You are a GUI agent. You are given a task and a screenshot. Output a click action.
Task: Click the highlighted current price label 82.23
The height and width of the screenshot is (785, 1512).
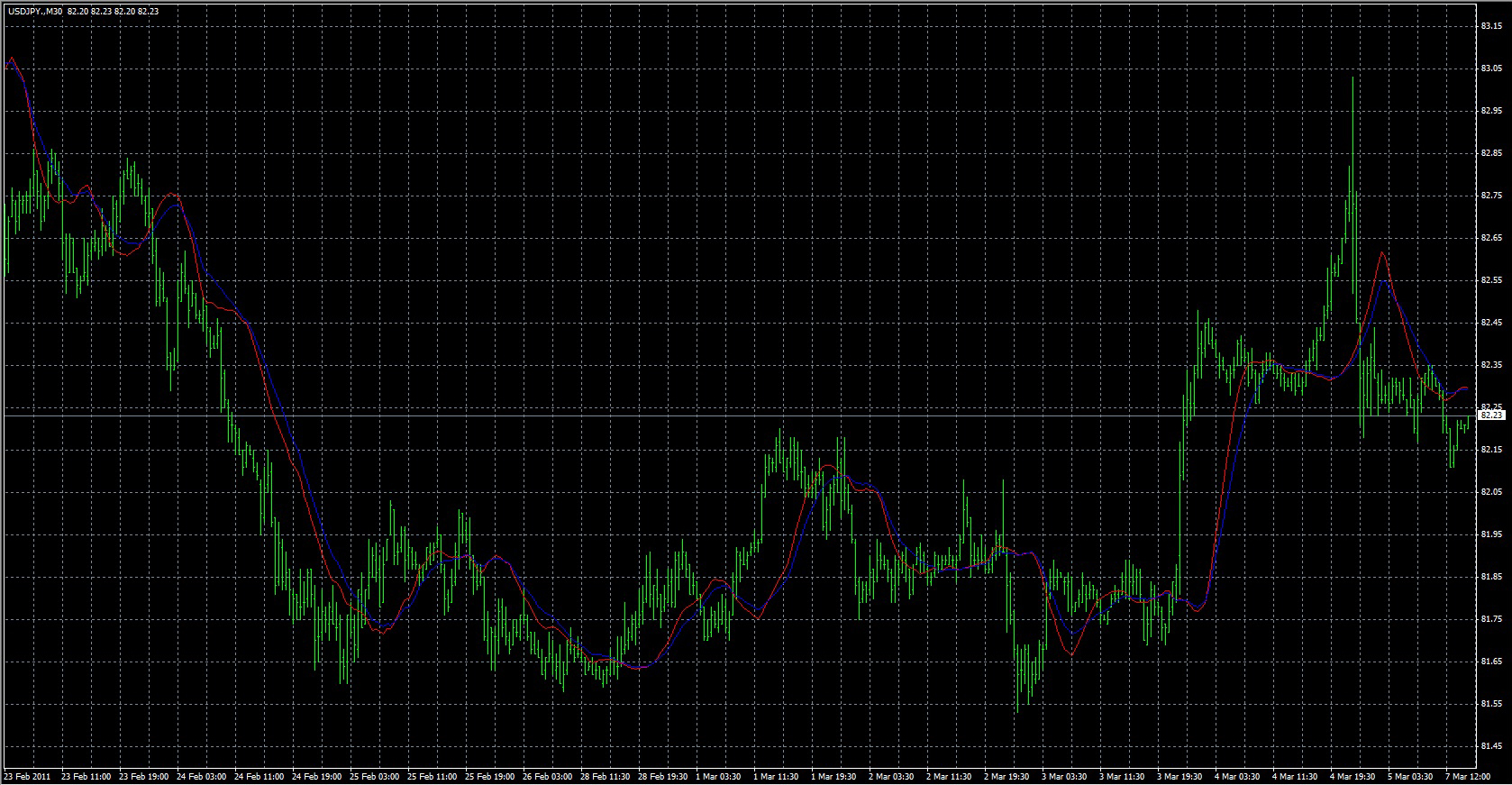click(x=1492, y=415)
